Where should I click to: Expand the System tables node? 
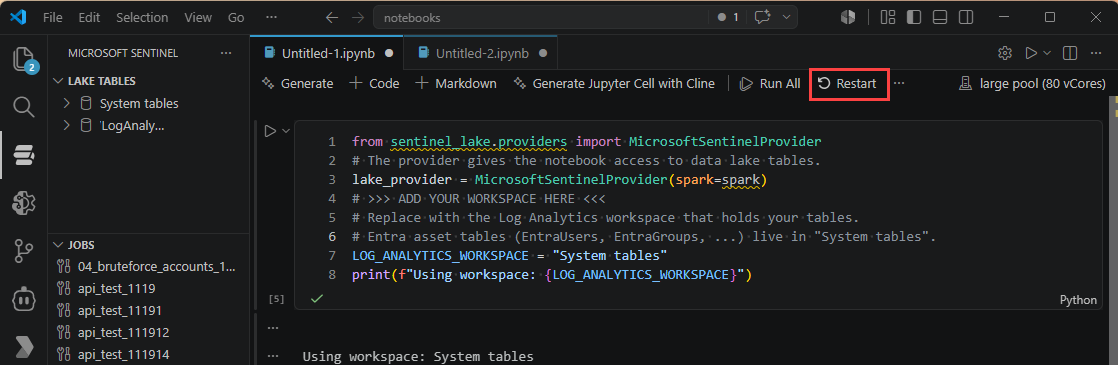(x=67, y=103)
